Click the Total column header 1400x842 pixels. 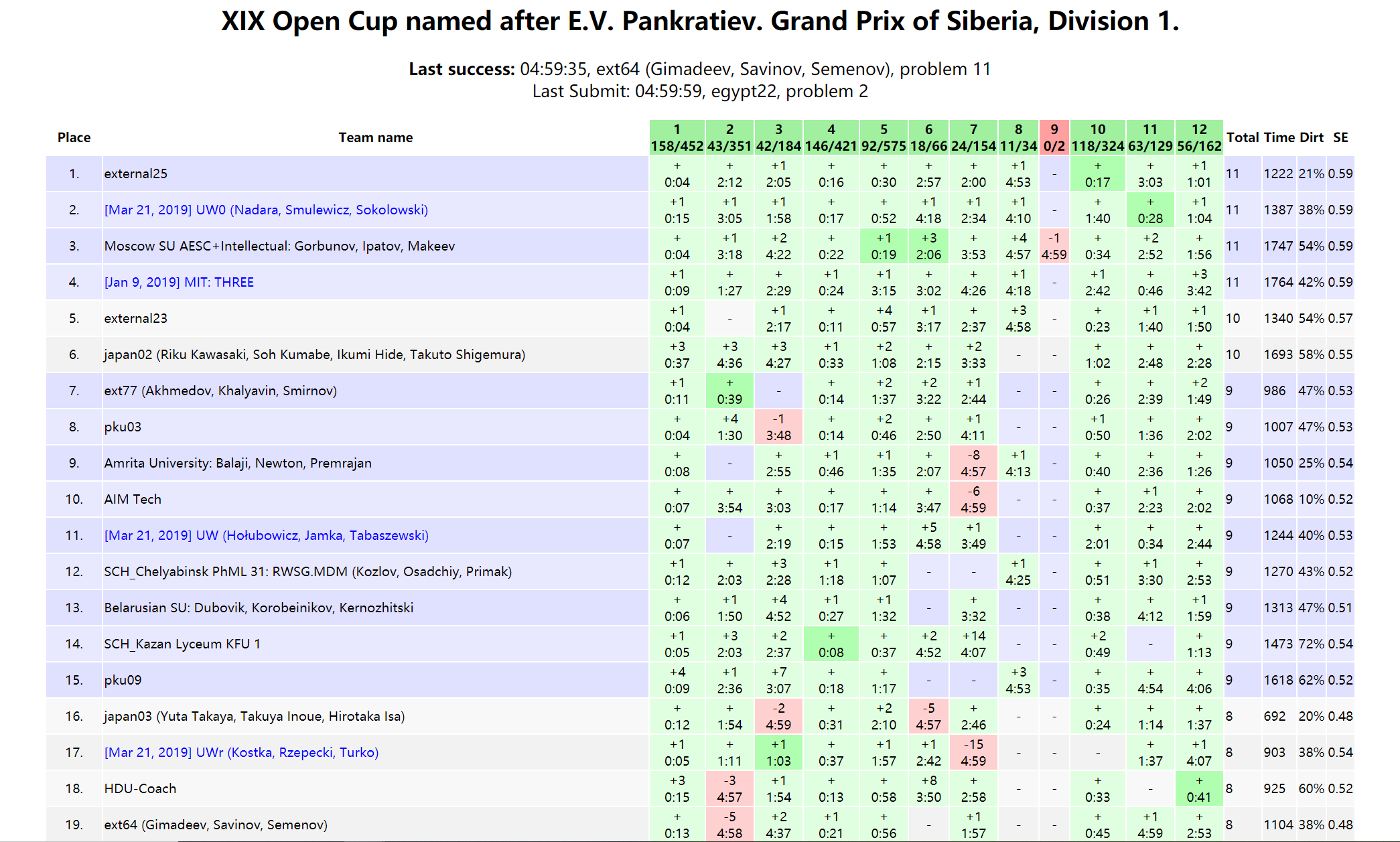click(1243, 137)
